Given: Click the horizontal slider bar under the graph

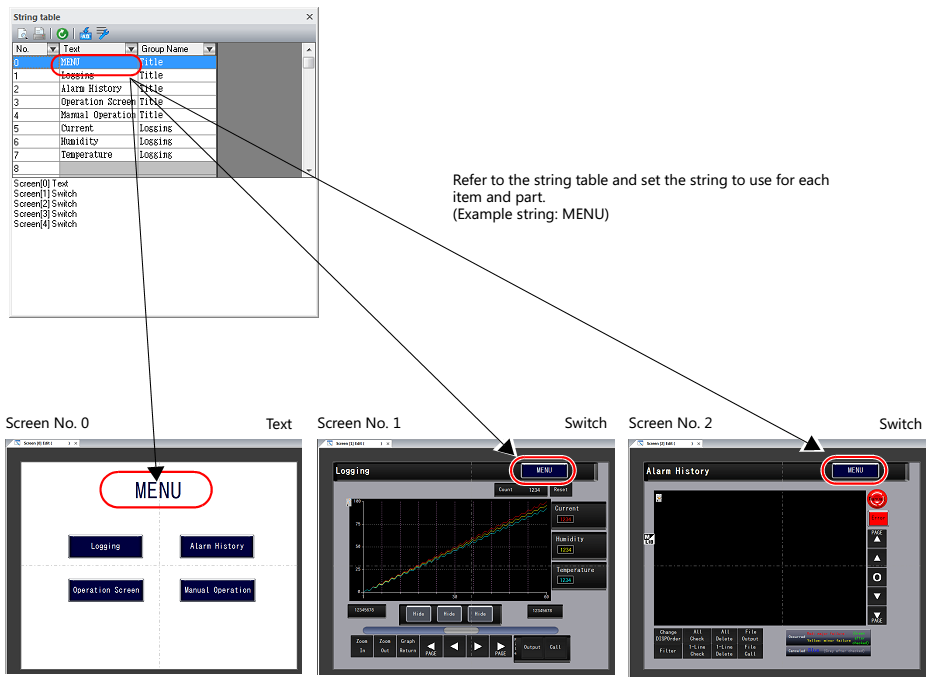Looking at the screenshot, I should click(x=461, y=630).
